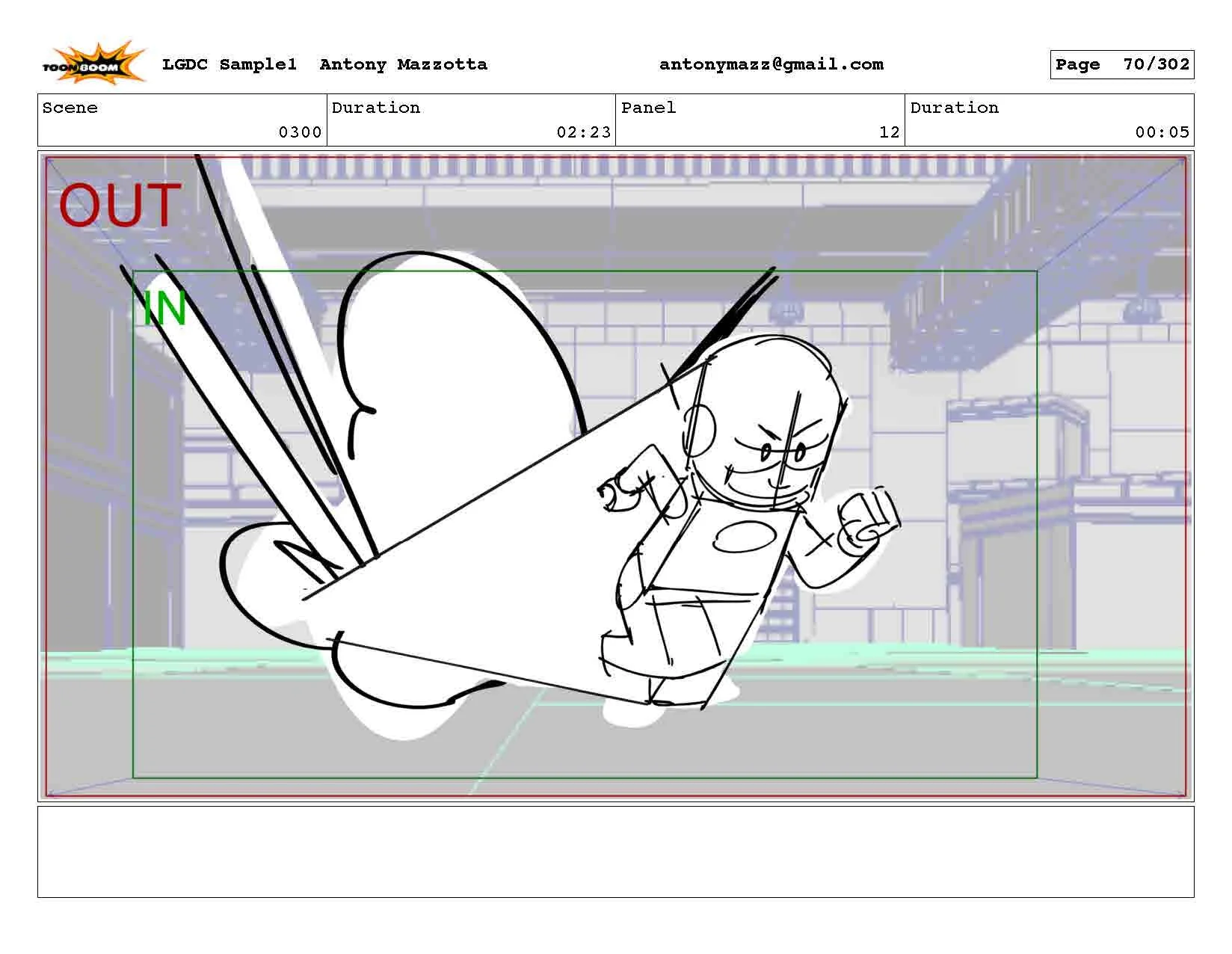Select the 'Antony Mazzotta' author name
Image resolution: width=1232 pixels, height=954 pixels.
point(404,64)
